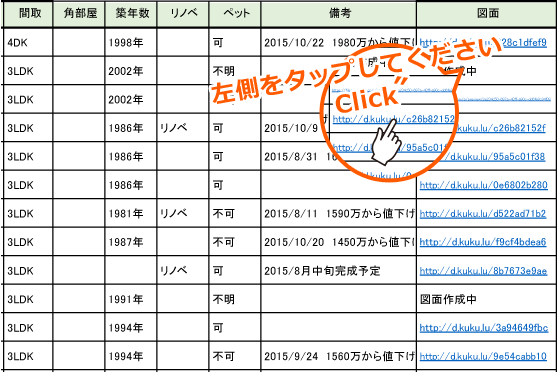Screen dimensions: 559x372
Task: Select the 角部屋 column header
Action: (x=79, y=14)
